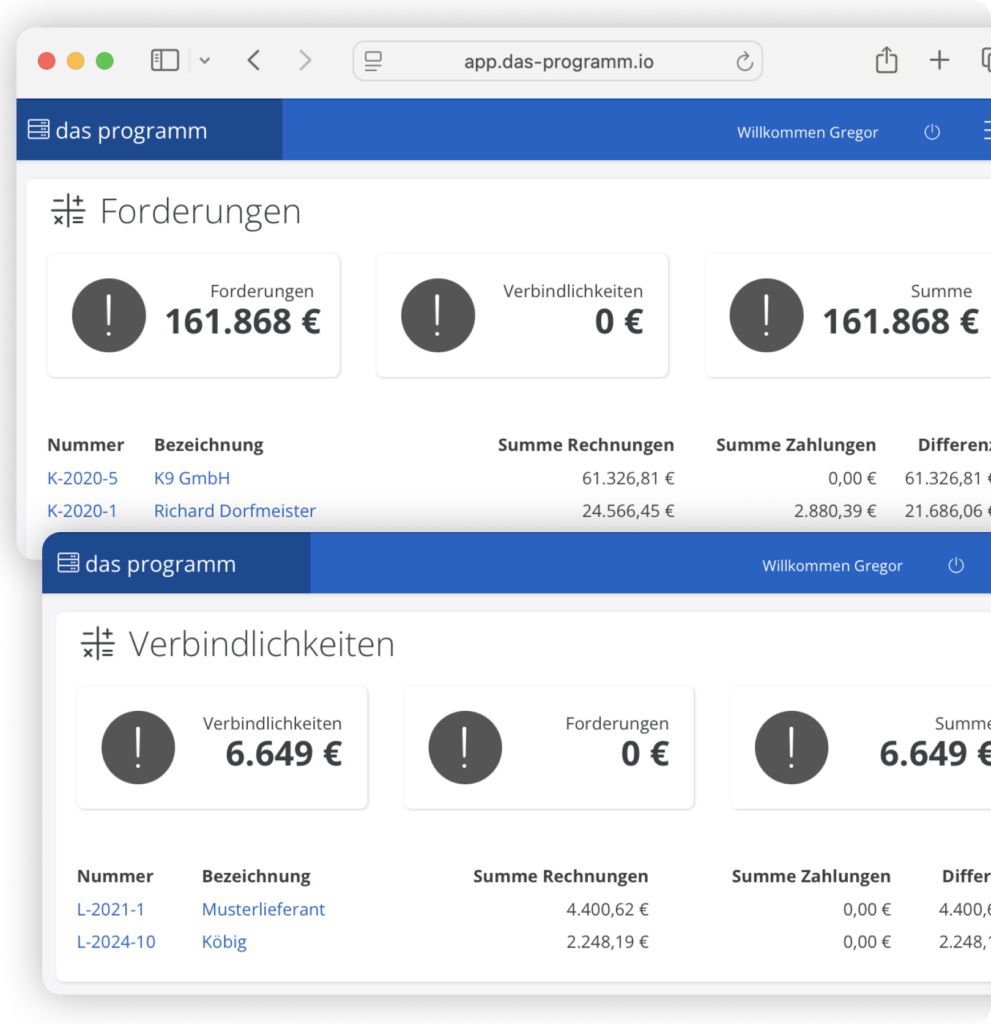Open the Safari share icon

886,60
